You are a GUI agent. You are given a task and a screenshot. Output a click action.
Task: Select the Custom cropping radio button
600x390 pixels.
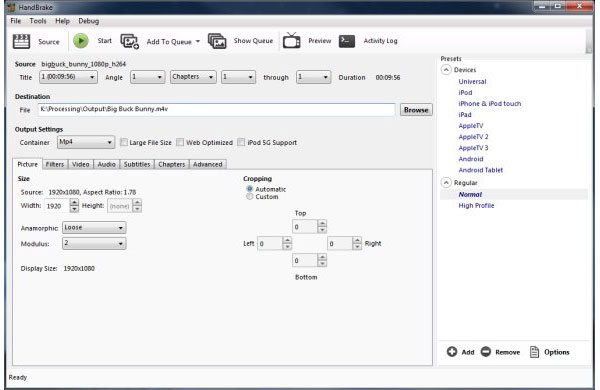249,197
